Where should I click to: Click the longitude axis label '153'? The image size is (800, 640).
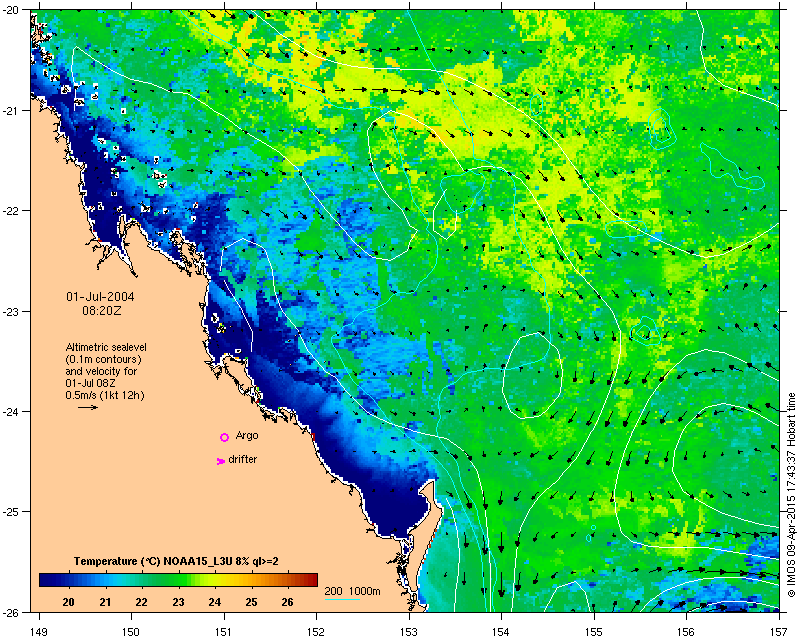[x=409, y=632]
